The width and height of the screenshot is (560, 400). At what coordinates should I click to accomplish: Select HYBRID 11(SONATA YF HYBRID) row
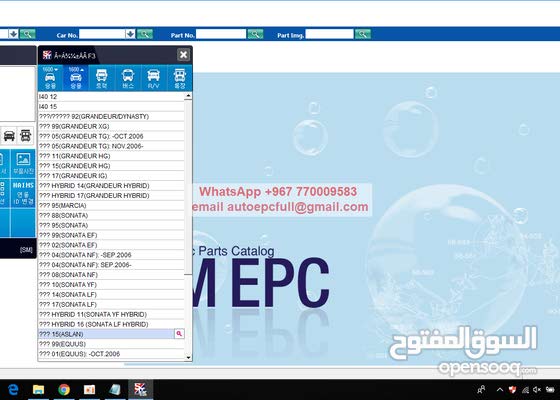click(111, 314)
